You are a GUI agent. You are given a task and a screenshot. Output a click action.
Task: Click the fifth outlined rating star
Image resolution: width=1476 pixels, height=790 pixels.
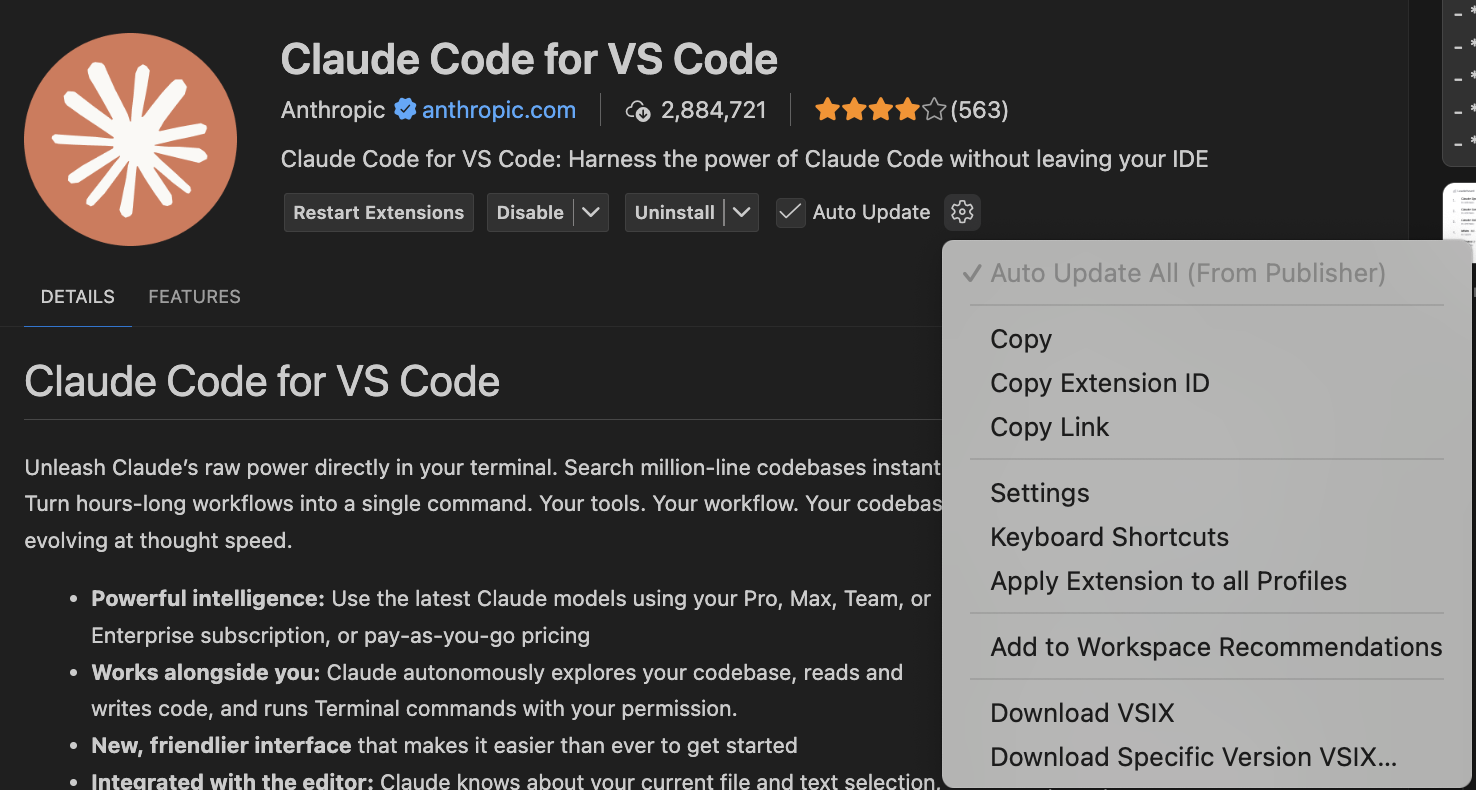click(x=934, y=109)
